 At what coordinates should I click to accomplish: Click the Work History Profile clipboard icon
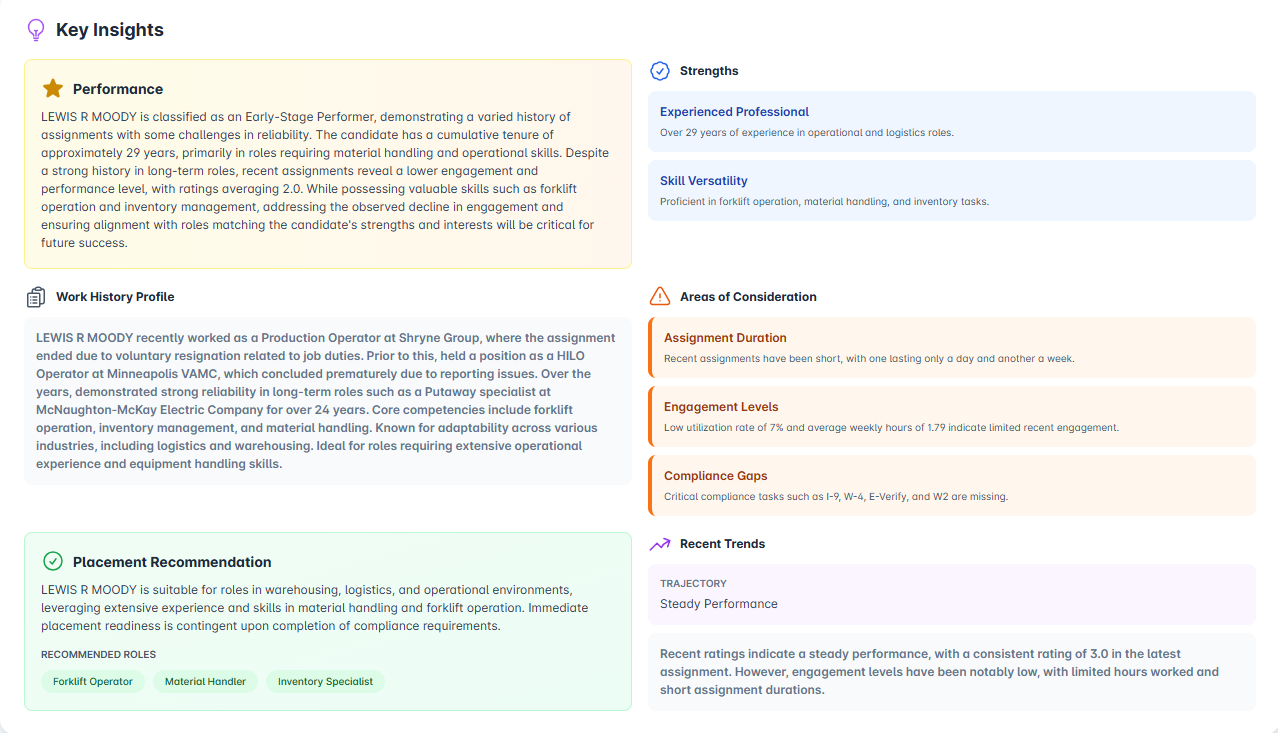point(36,297)
